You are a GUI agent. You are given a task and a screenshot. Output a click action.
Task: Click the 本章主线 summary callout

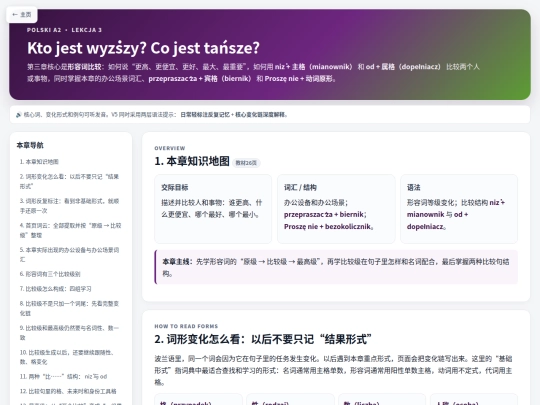tap(336, 267)
